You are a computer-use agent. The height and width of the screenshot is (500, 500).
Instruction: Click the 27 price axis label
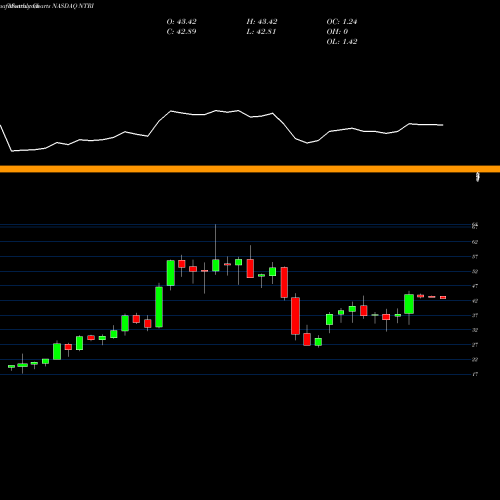click(x=475, y=345)
